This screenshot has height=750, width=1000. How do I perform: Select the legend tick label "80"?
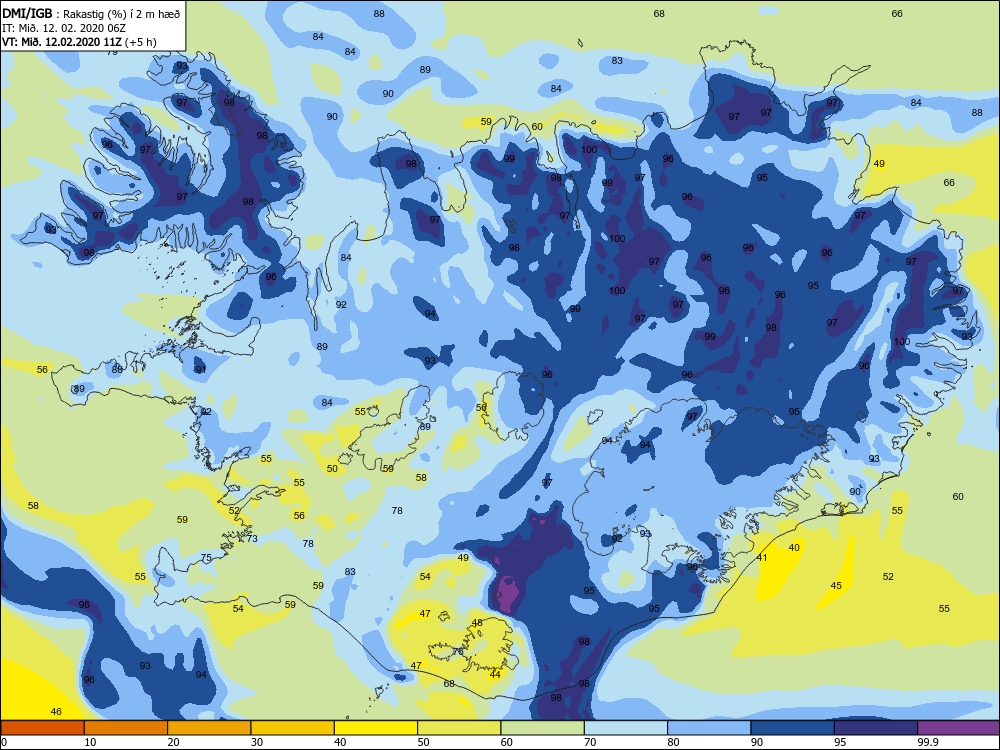(x=673, y=742)
